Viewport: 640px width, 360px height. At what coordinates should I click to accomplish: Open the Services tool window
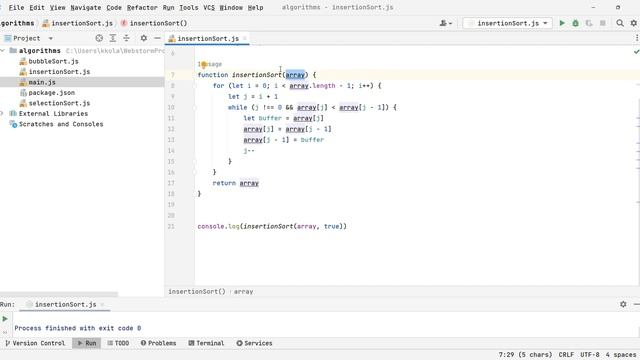pyautogui.click(x=254, y=343)
